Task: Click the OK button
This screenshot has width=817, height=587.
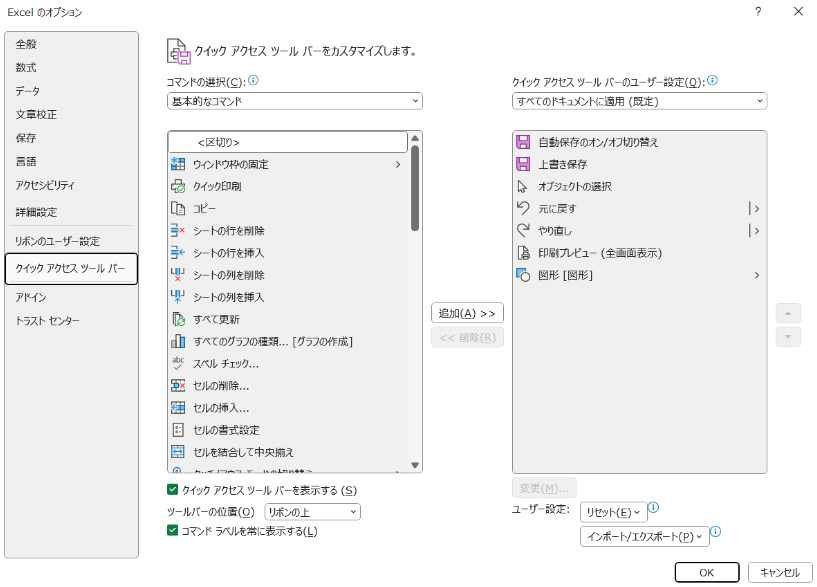Action: coord(707,572)
